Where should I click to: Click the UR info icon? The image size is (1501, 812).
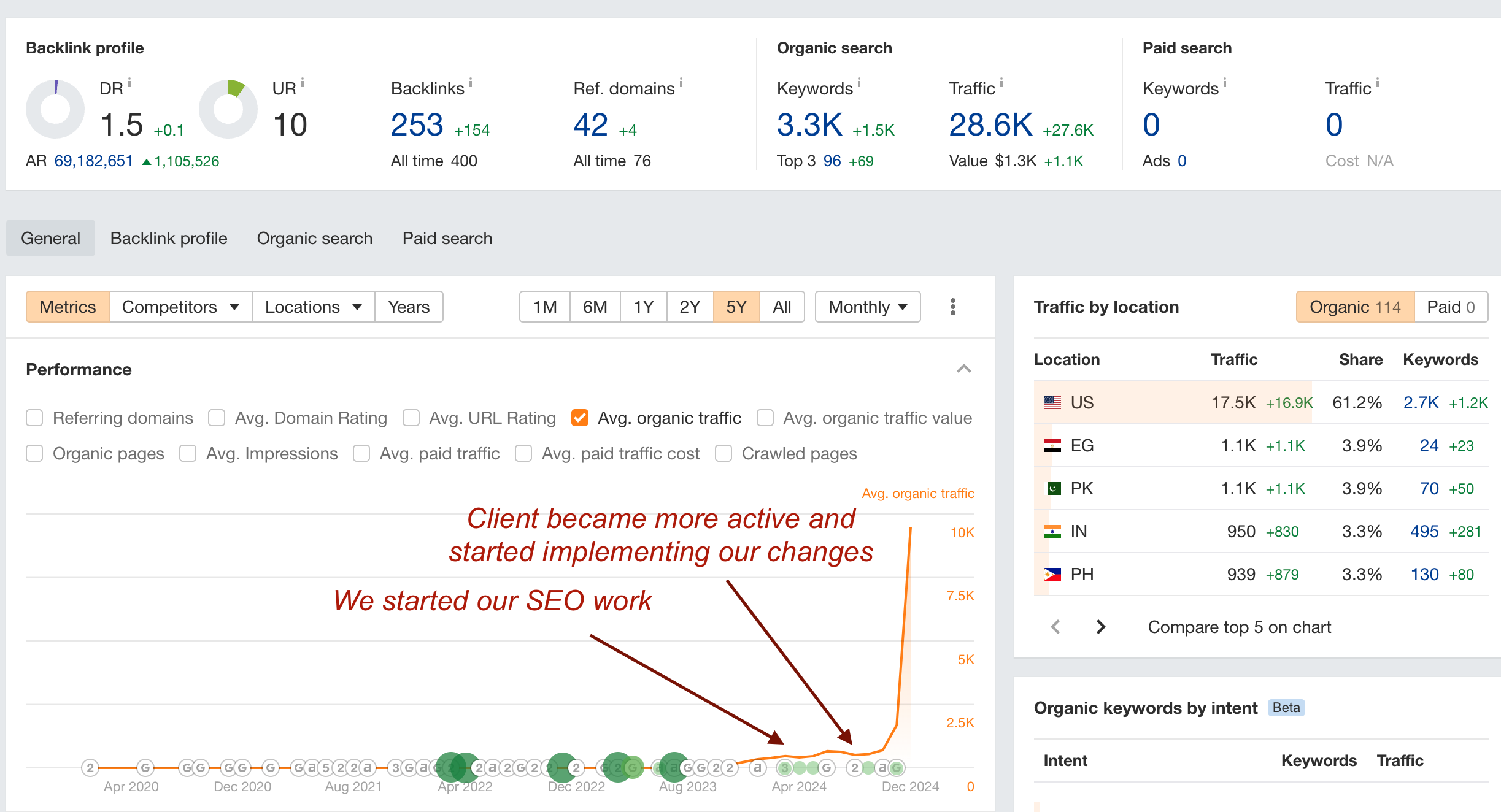303,83
